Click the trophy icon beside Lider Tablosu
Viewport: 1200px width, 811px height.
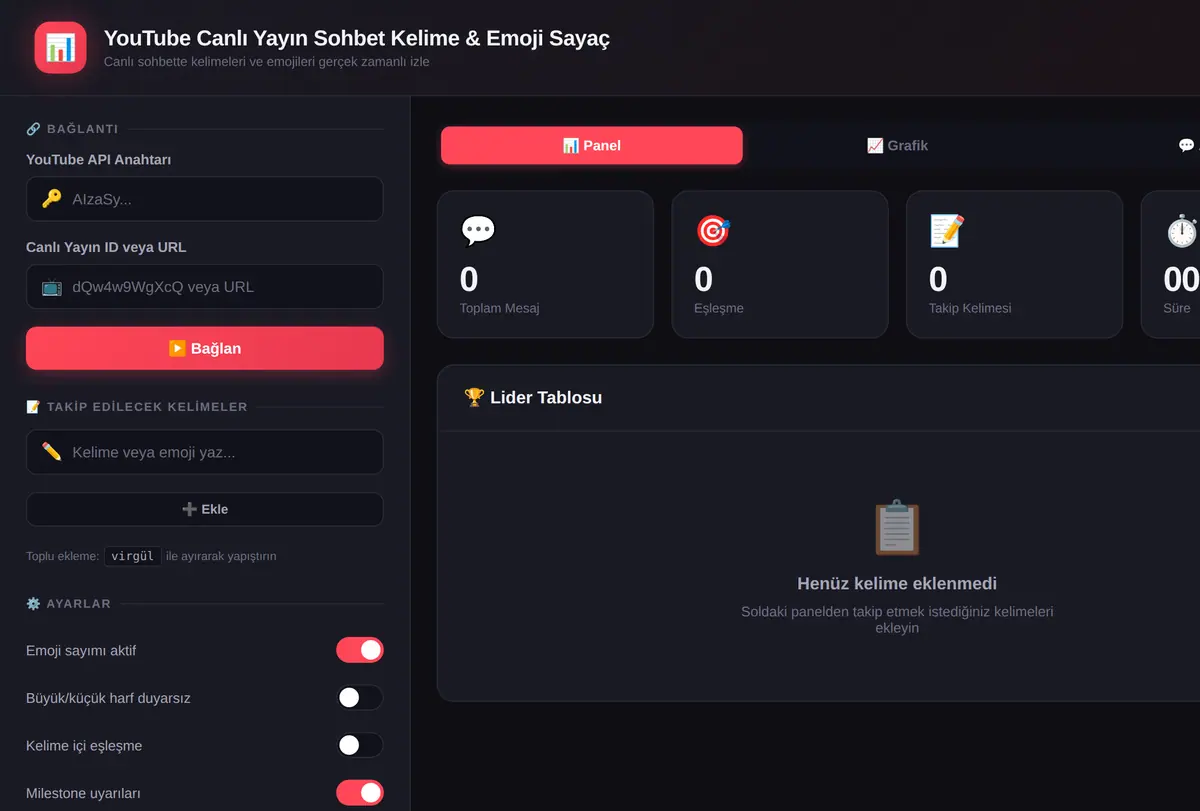(474, 397)
